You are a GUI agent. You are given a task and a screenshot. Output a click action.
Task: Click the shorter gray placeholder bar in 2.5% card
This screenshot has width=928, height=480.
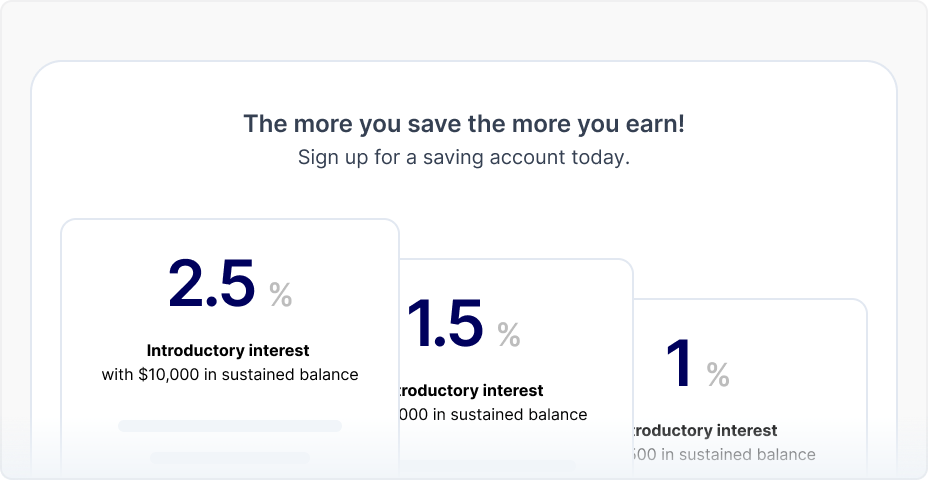click(x=230, y=457)
